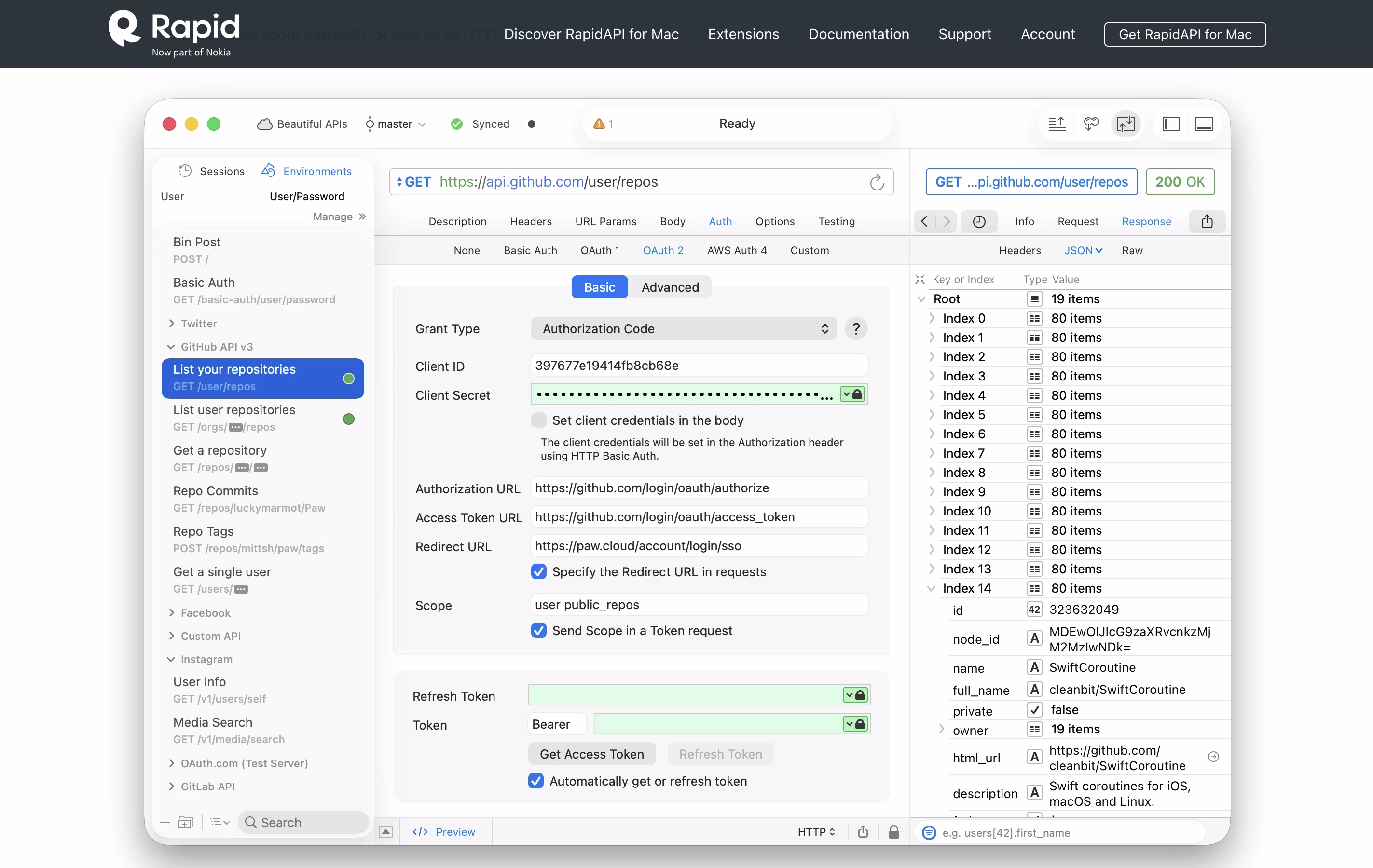The image size is (1373, 868).
Task: Select the Advanced OAuth settings tab
Action: 670,287
